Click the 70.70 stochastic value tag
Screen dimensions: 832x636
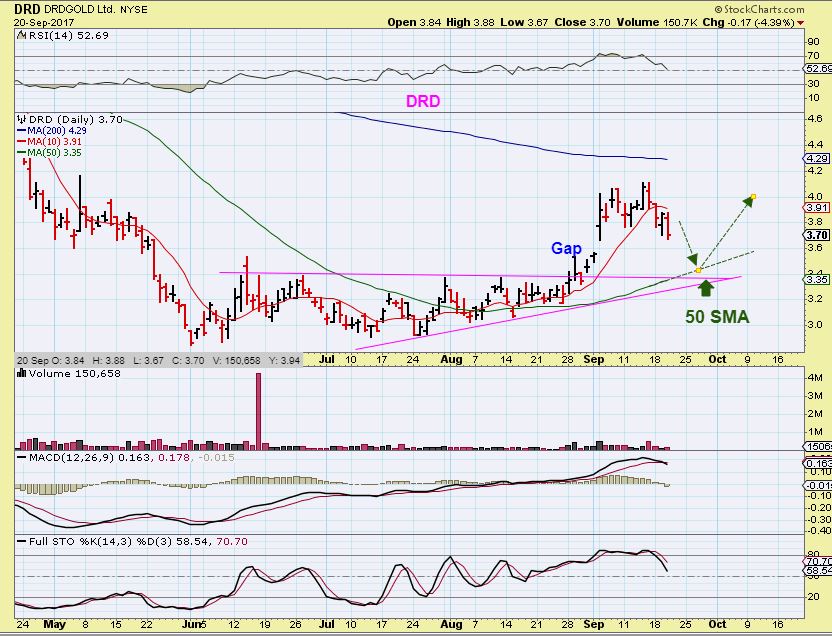(818, 560)
